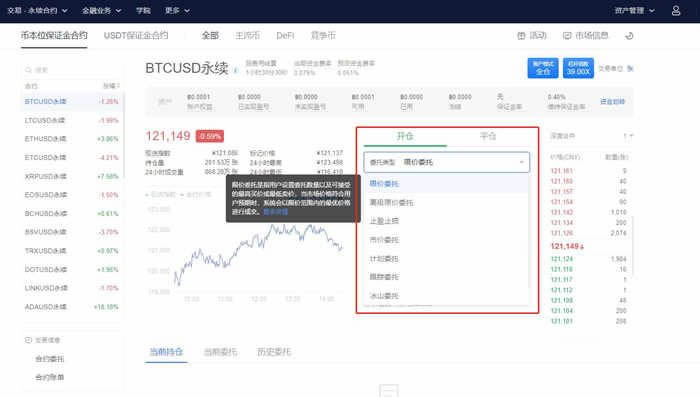Screen dimensions: 700x397
Task: Click the 39.00X leverage button
Action: [x=578, y=68]
